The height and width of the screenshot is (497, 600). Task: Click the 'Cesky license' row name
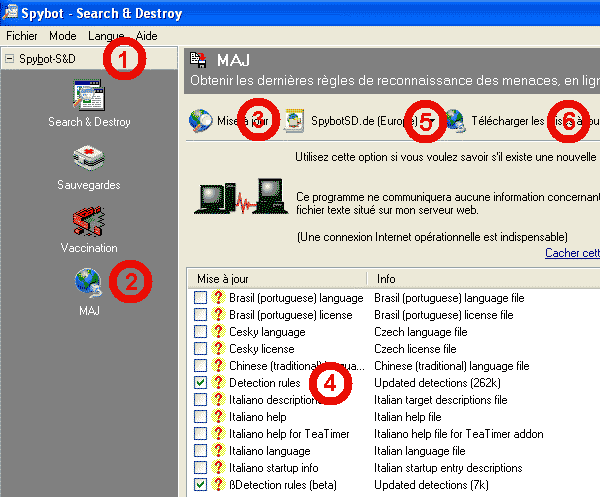[262, 349]
